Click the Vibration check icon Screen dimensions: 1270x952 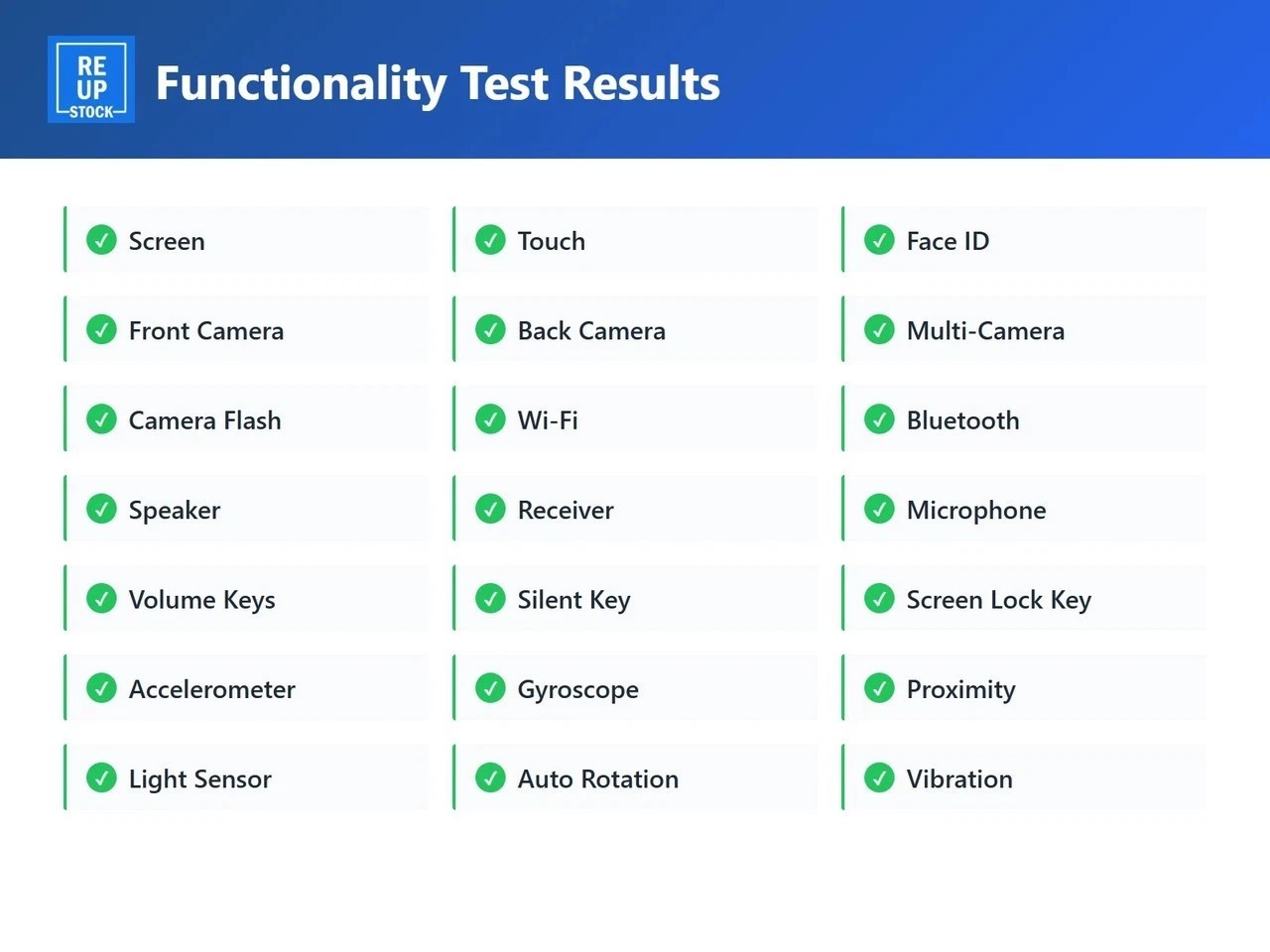click(879, 778)
